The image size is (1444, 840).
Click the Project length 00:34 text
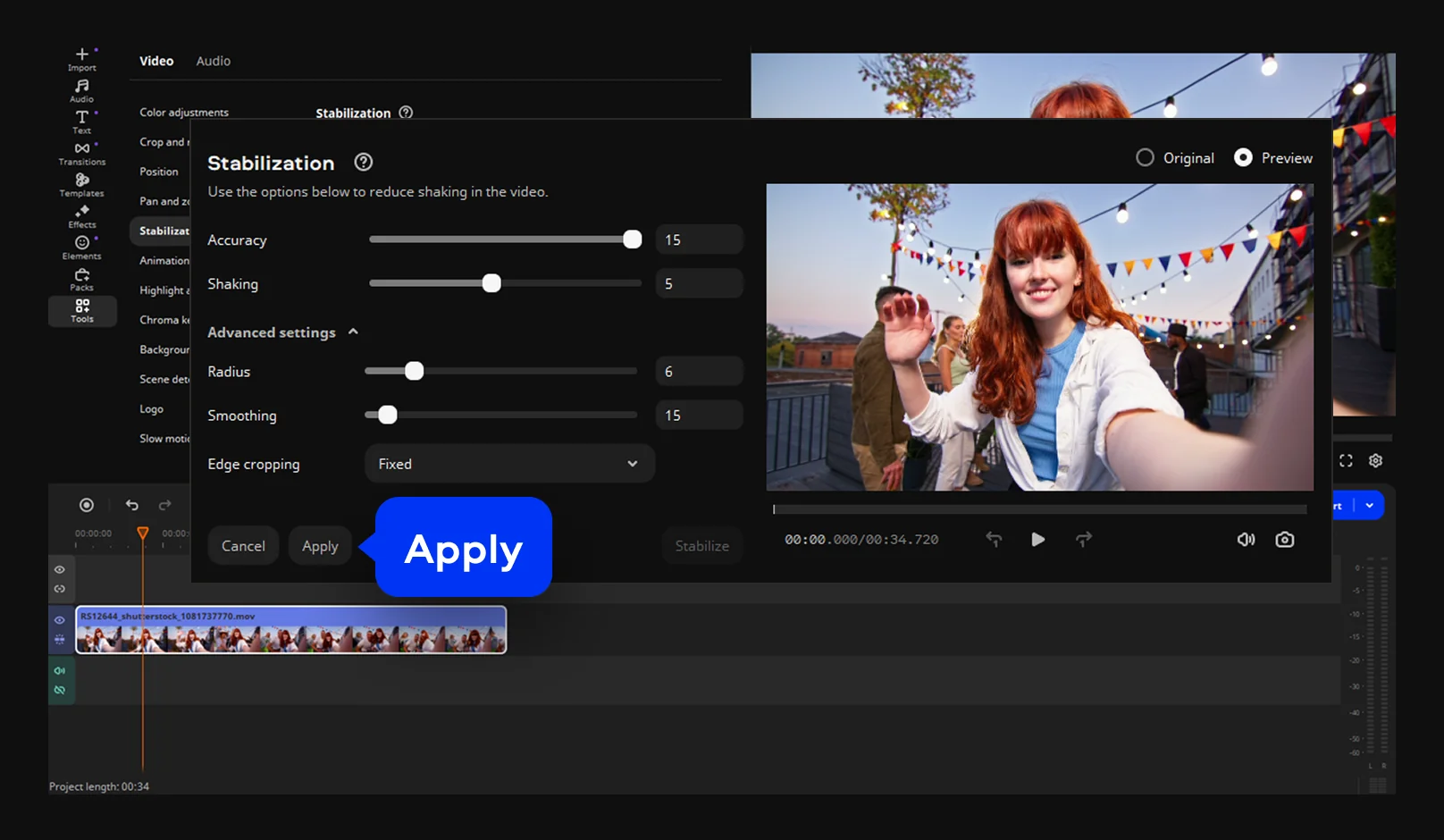[x=99, y=786]
